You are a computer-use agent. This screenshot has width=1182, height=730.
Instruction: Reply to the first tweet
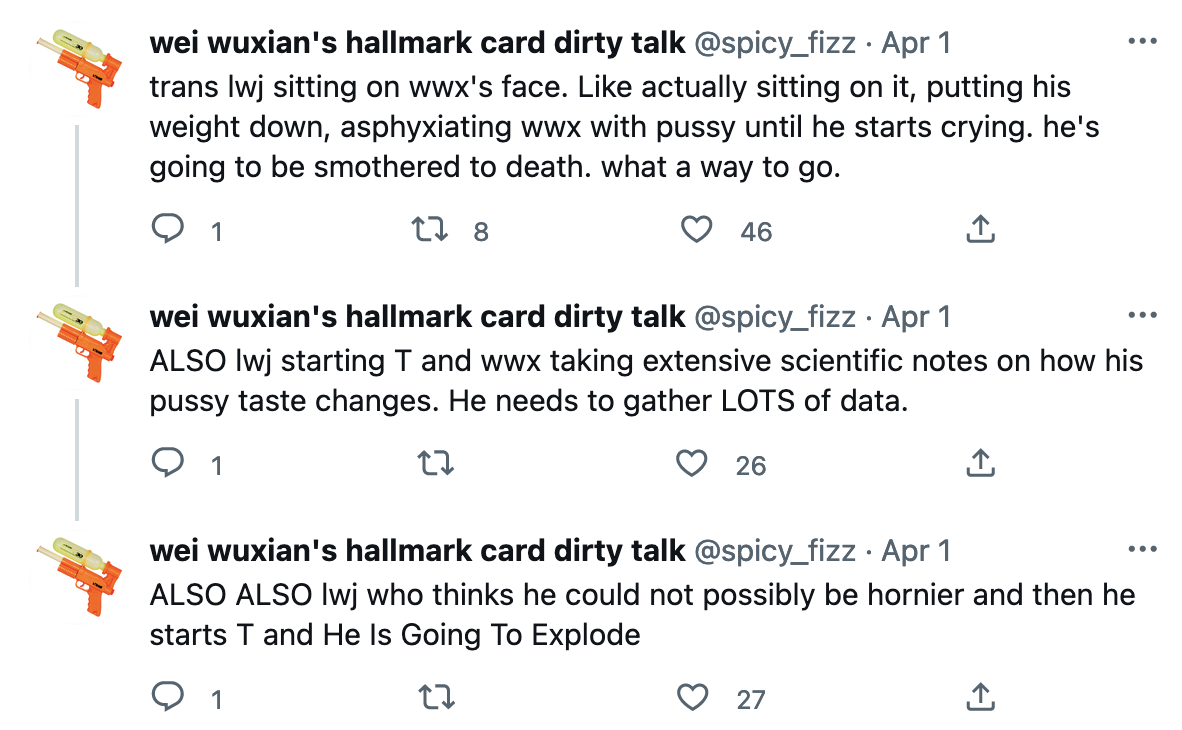(167, 231)
